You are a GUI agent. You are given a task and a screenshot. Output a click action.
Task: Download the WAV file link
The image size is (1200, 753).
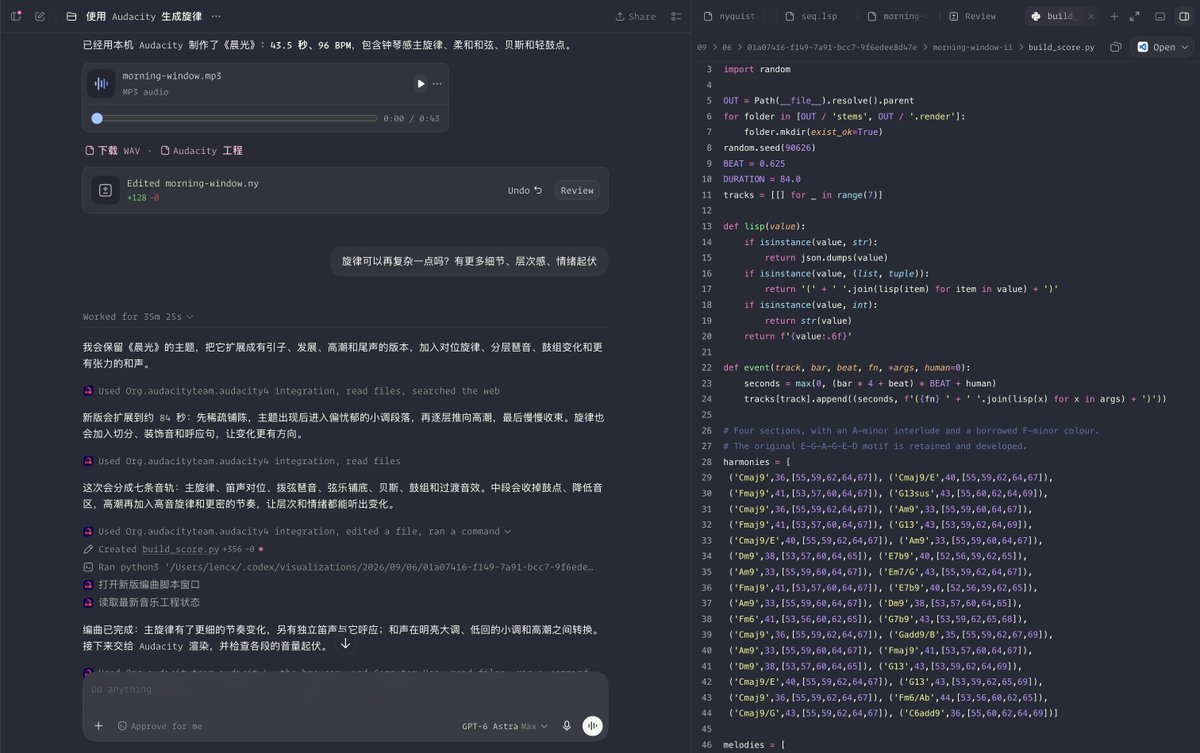click(x=112, y=151)
